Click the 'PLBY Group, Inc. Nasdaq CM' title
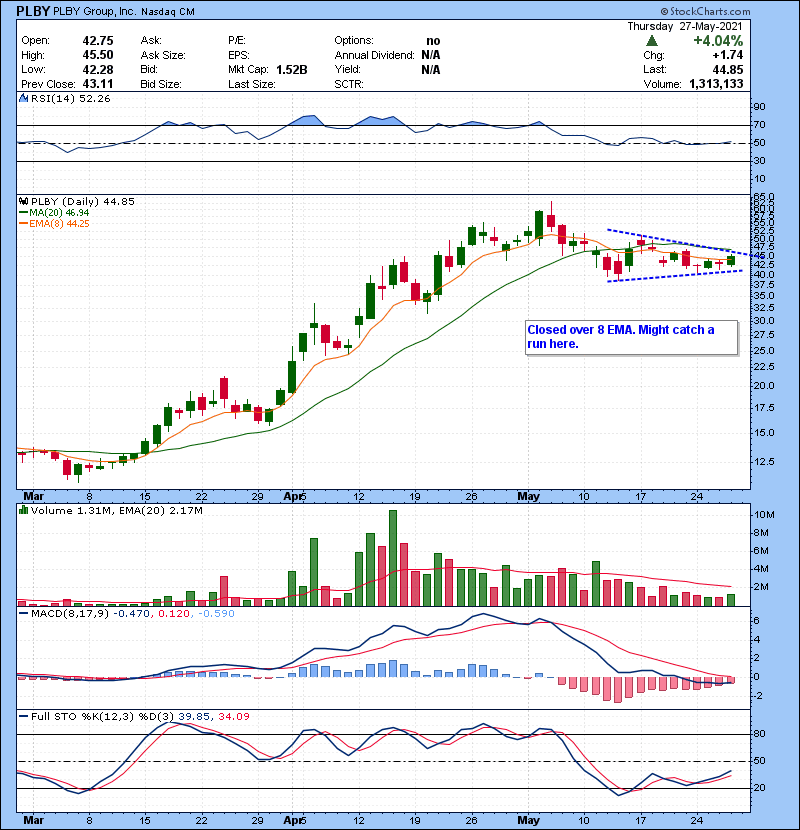The height and width of the screenshot is (830, 800). click(124, 11)
